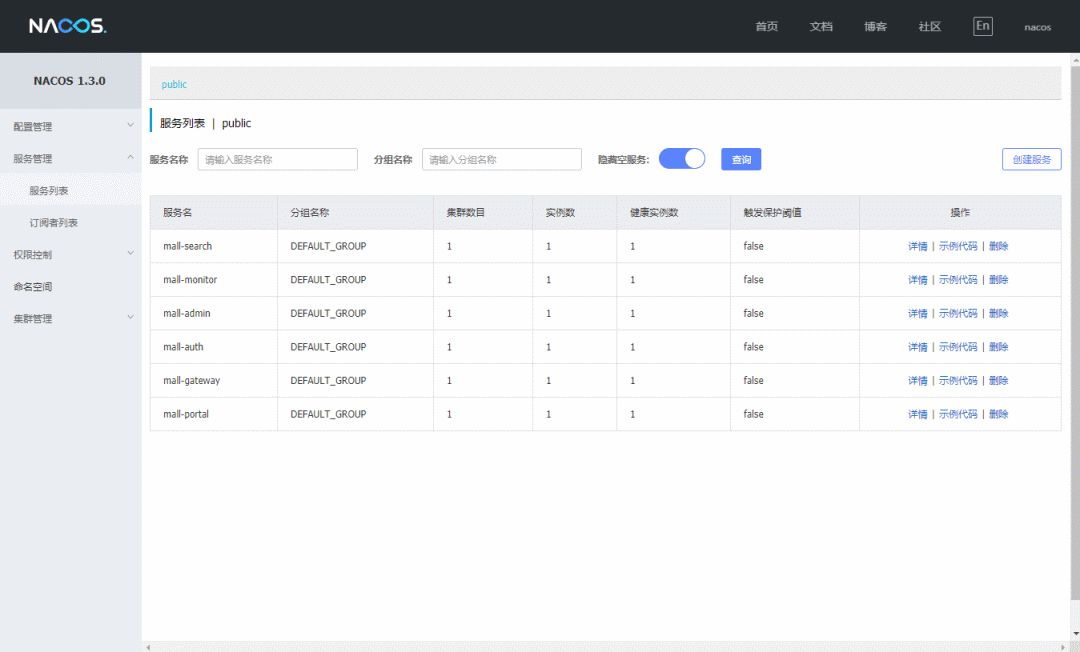Open 详情 for the mall-search service
The image size is (1080, 652).
coord(918,245)
